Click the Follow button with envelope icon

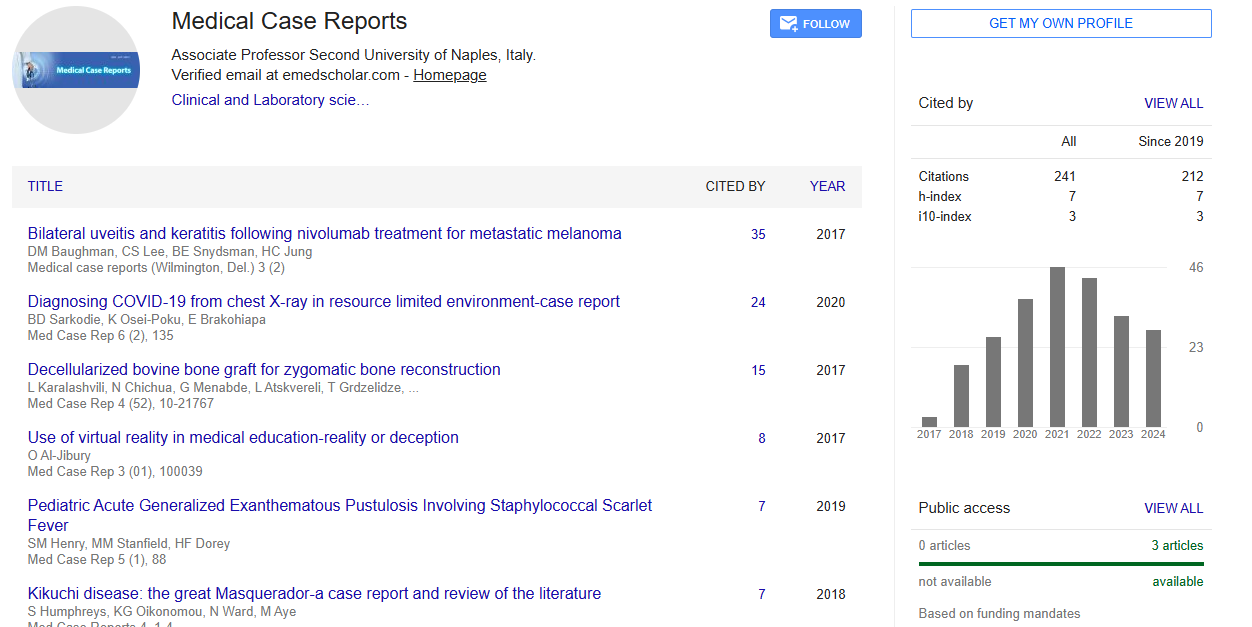(x=815, y=24)
